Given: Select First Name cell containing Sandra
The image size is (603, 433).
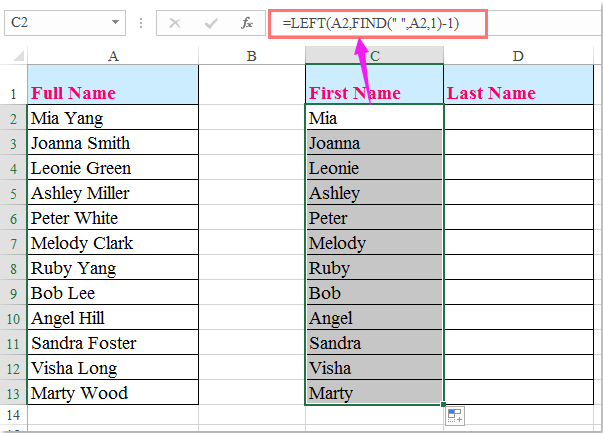Looking at the screenshot, I should (374, 343).
